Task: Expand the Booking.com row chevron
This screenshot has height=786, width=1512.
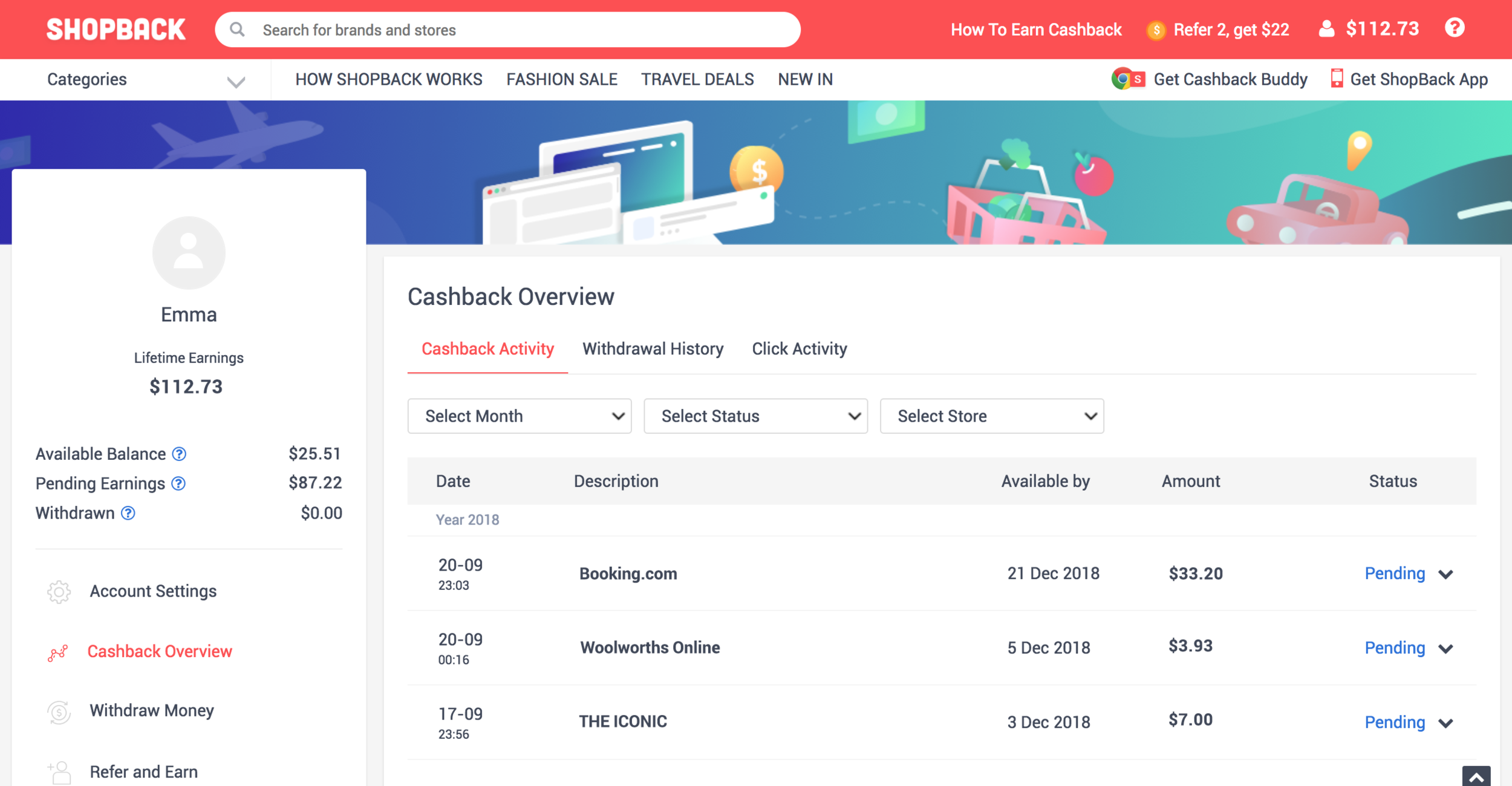Action: point(1446,574)
